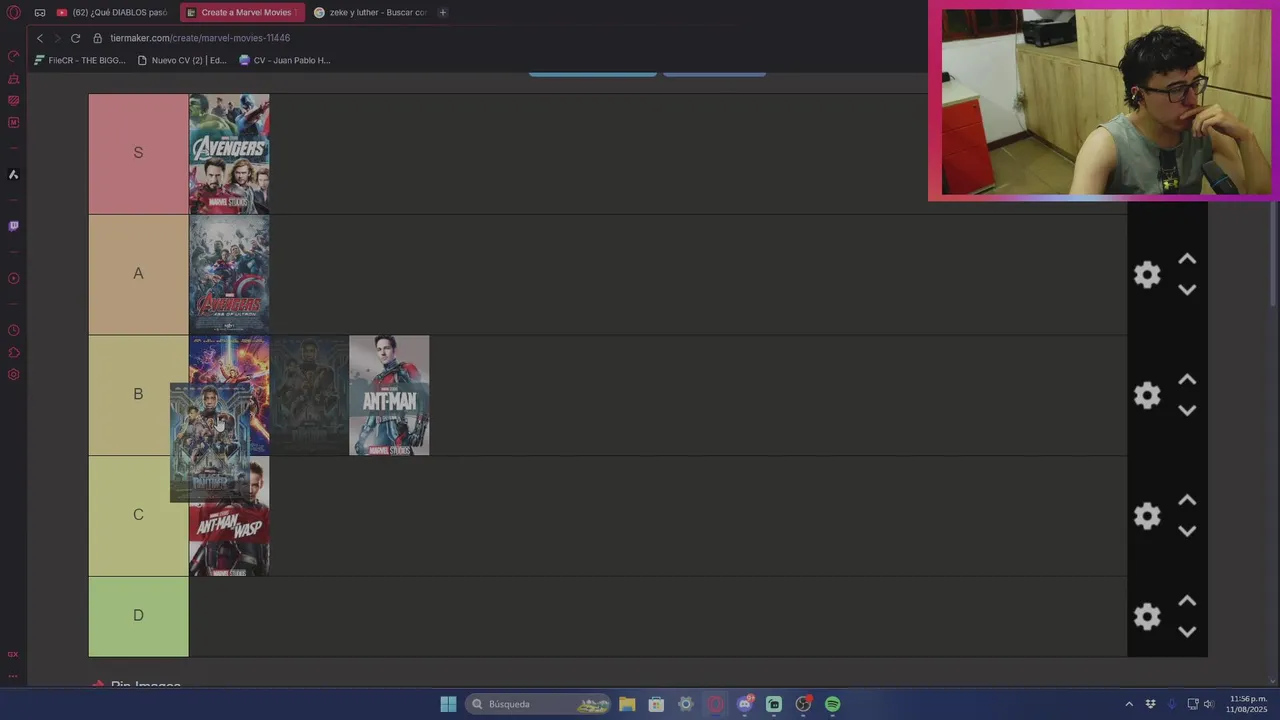Move row A up with arrow
The width and height of the screenshot is (1280, 720).
(1187, 259)
